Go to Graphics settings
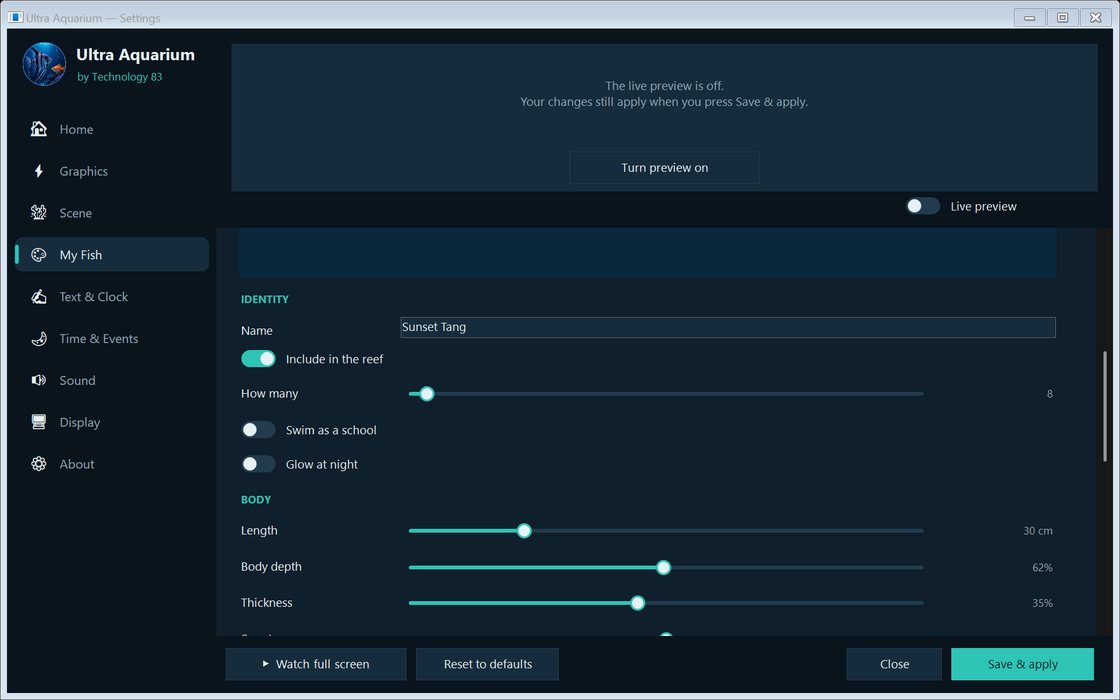 112,171
